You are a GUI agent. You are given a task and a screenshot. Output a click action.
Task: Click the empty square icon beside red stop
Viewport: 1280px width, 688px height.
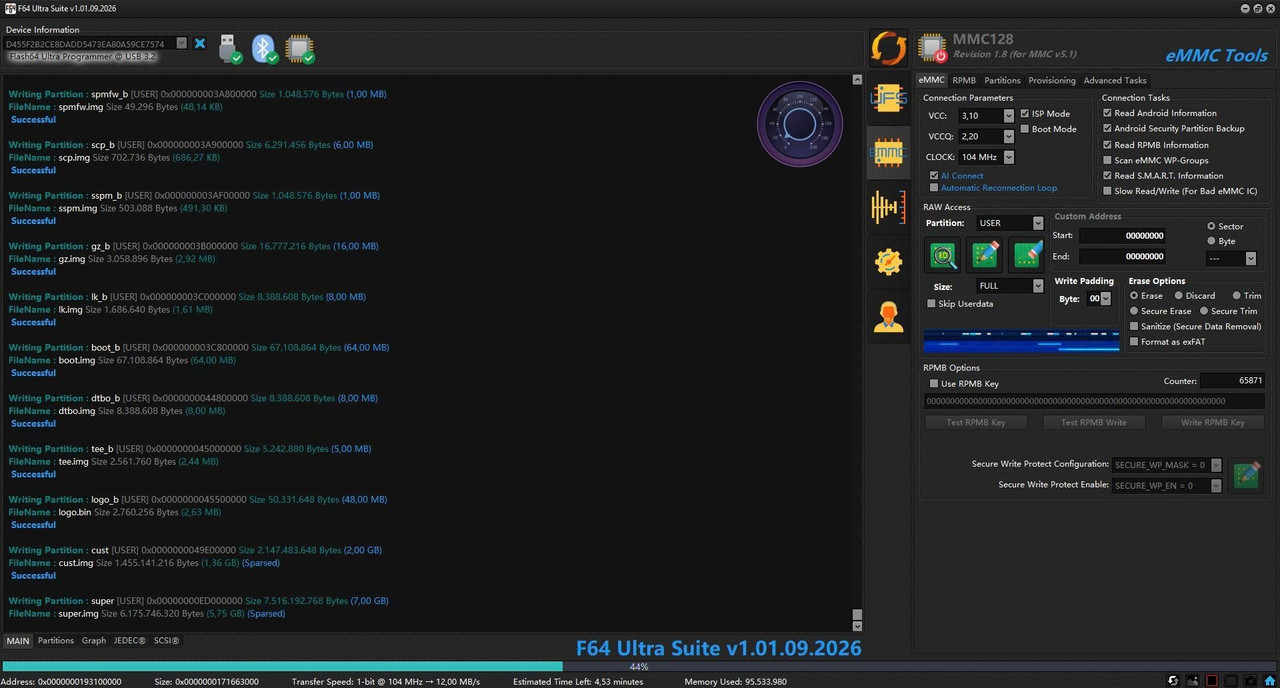click(1230, 681)
